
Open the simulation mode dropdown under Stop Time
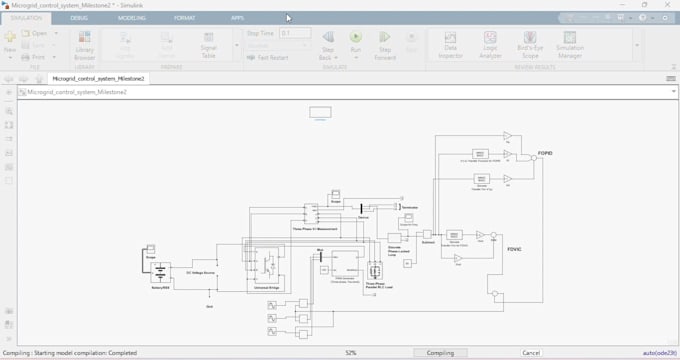278,46
